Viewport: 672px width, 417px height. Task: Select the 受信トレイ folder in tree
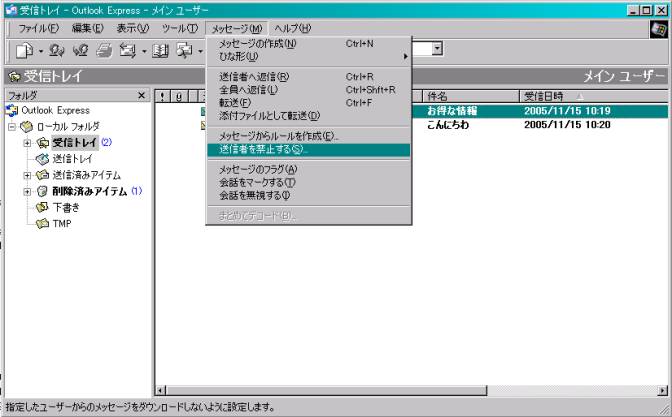75,142
